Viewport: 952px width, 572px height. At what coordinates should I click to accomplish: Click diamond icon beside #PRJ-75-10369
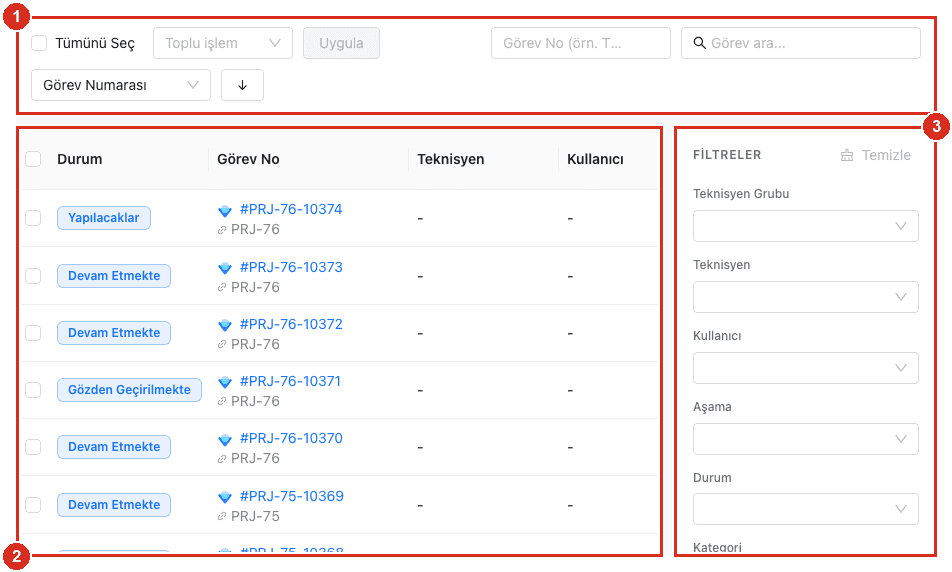tap(225, 497)
